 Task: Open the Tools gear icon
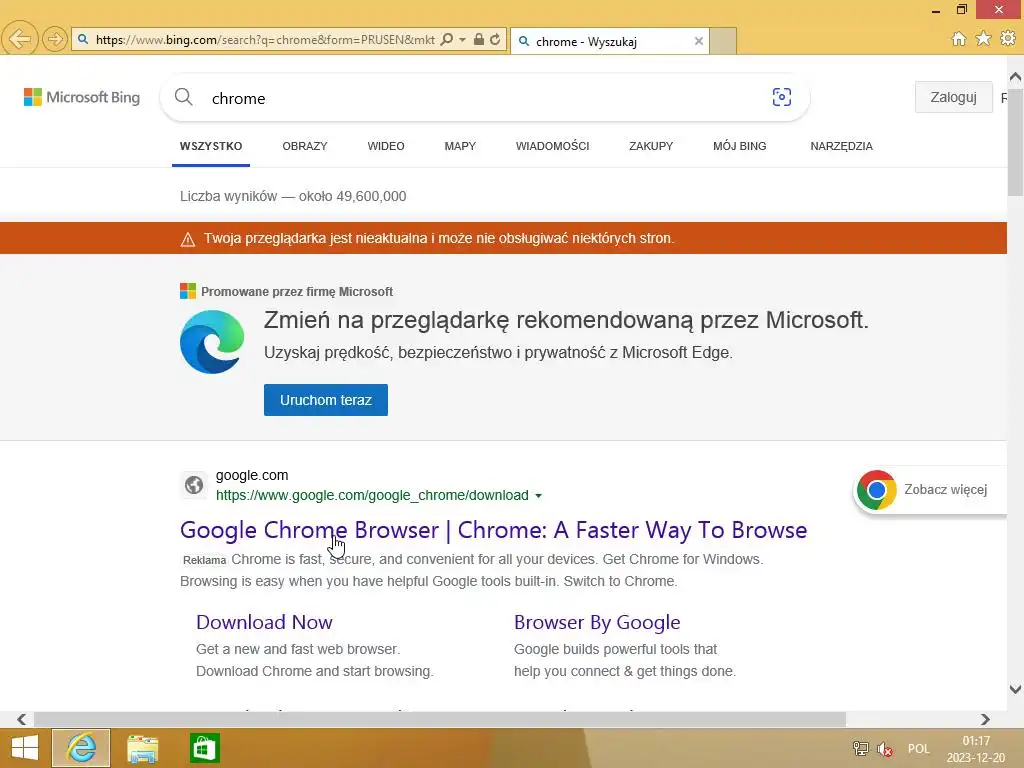click(x=1008, y=39)
